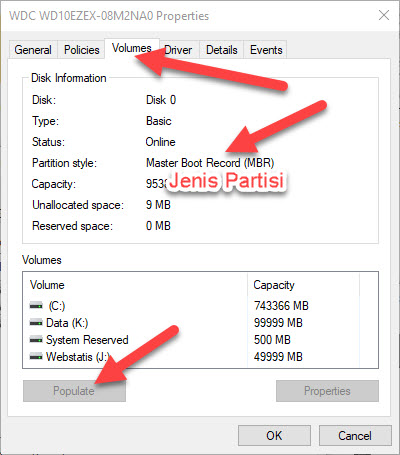Go to the Details tab
400x455 pixels.
coord(222,50)
